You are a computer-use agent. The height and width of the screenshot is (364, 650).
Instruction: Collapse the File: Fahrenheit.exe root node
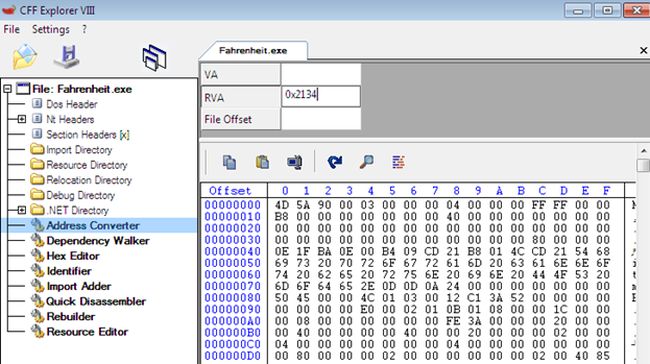pyautogui.click(x=7, y=89)
